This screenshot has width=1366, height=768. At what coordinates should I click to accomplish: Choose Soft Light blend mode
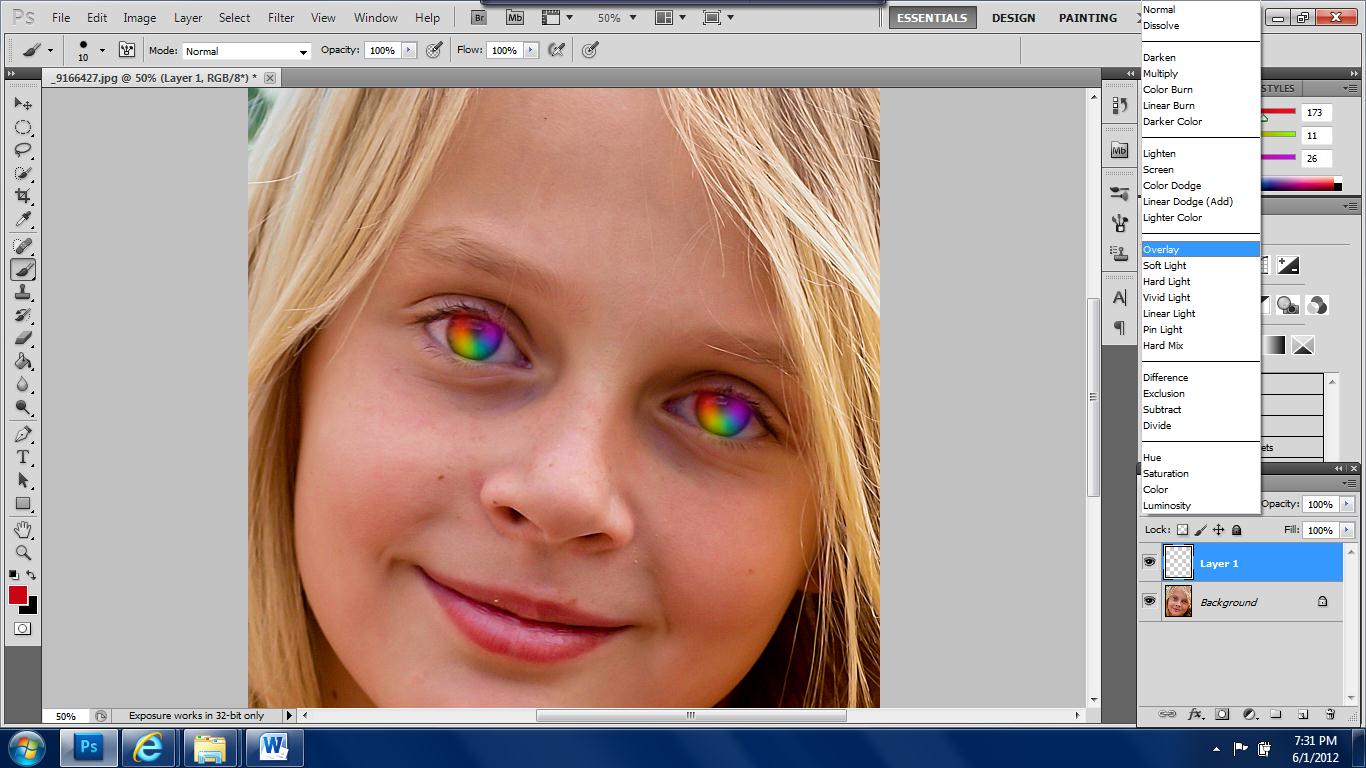[x=1200, y=265]
